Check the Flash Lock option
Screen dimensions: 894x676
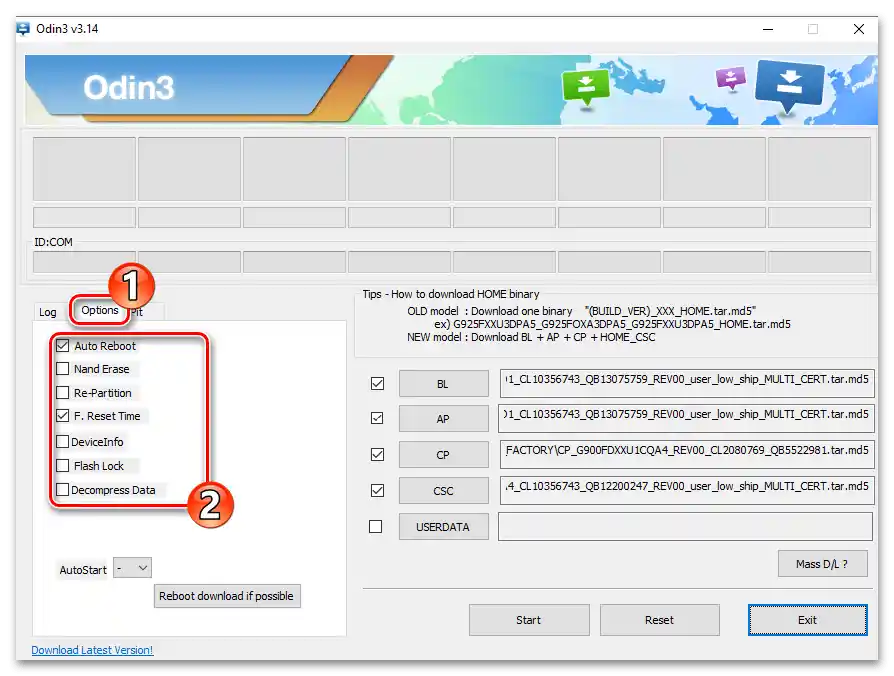pyautogui.click(x=63, y=466)
